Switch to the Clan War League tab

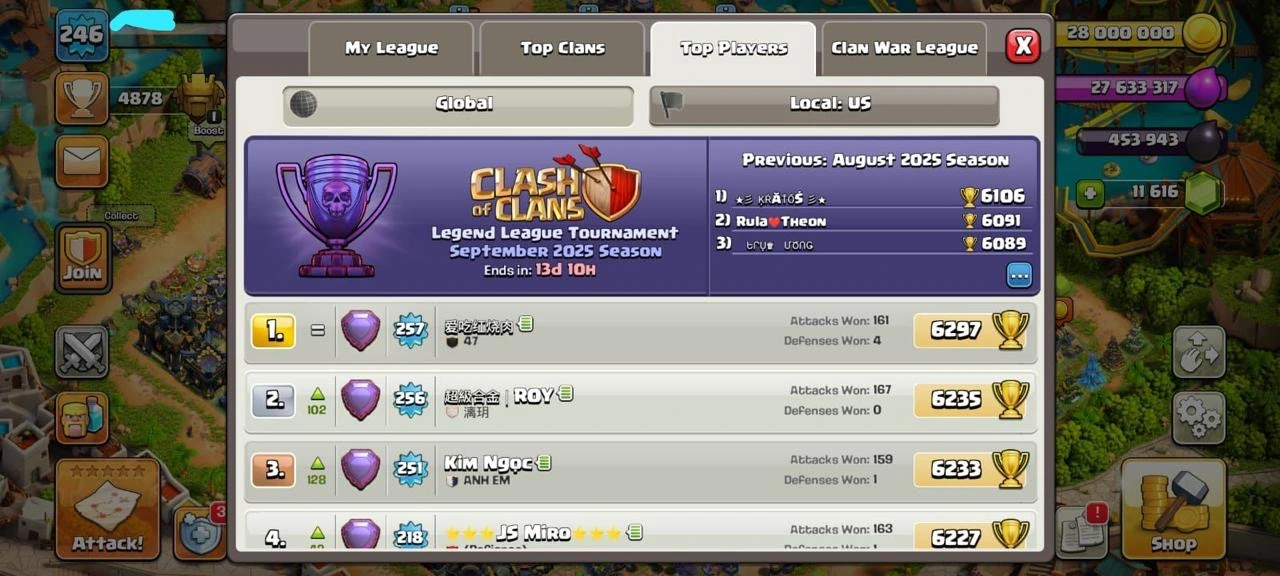(904, 48)
